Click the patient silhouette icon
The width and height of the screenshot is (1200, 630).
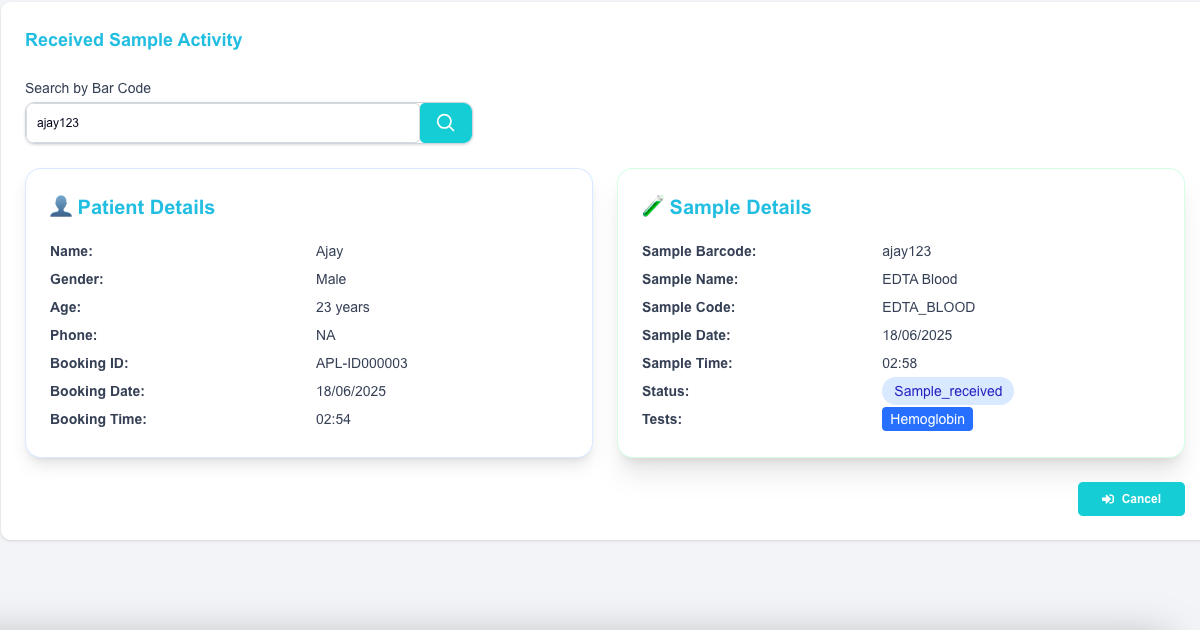(x=60, y=207)
